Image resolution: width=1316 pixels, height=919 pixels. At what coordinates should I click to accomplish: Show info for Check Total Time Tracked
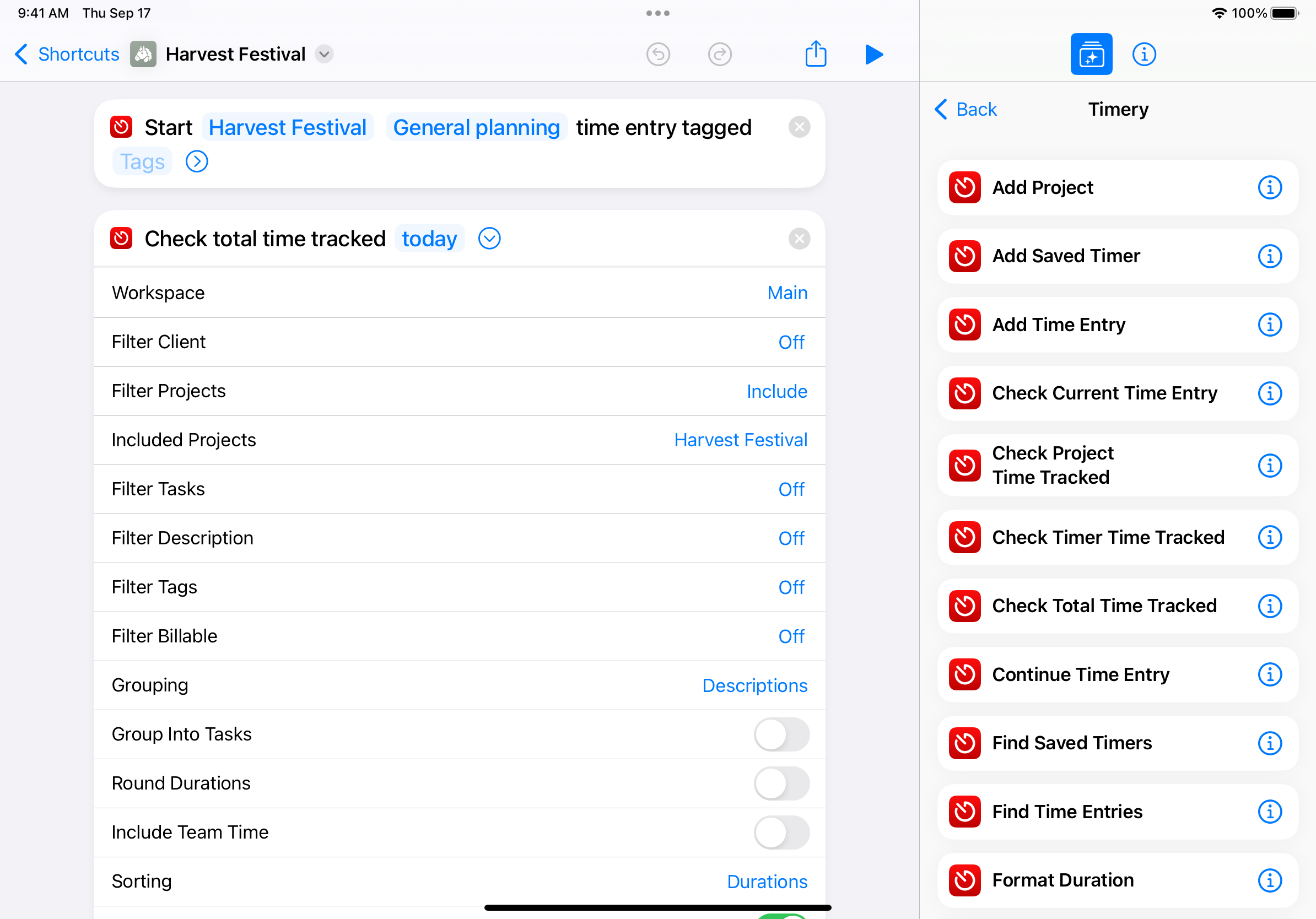tap(1270, 606)
